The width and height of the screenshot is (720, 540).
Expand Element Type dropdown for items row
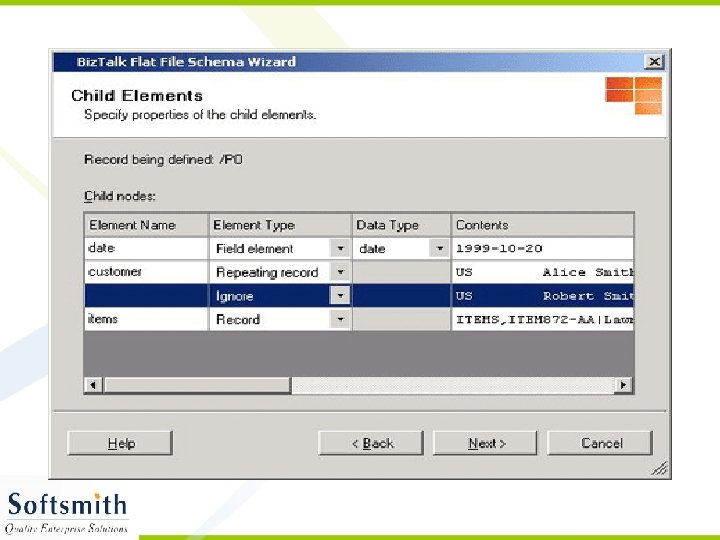point(340,319)
